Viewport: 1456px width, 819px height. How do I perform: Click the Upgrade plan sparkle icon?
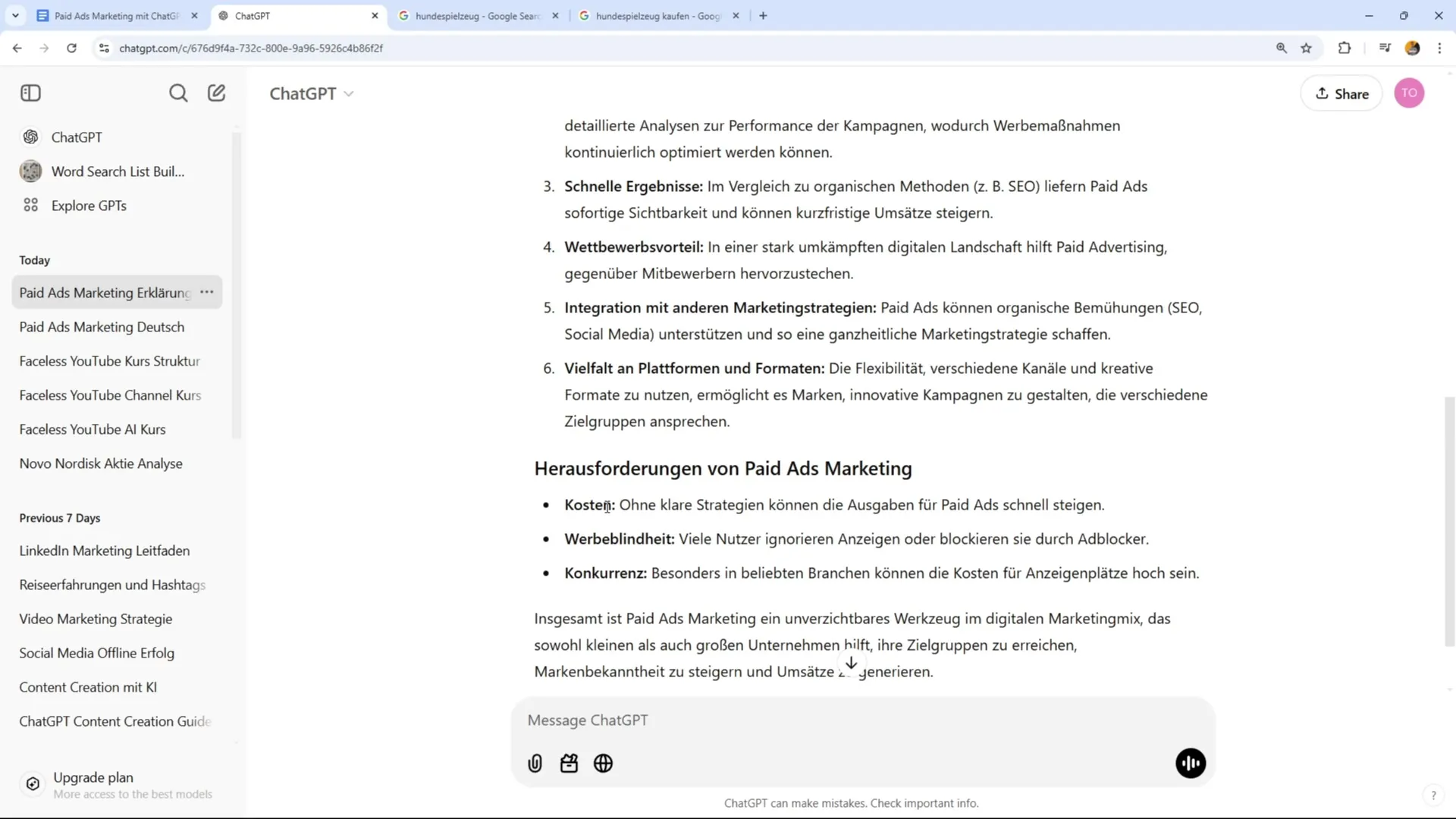tap(33, 784)
